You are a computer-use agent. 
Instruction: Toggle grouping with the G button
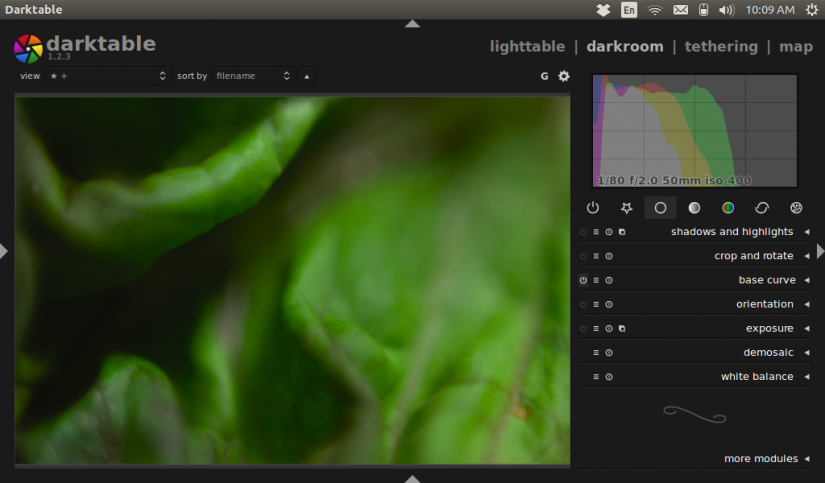tap(545, 76)
